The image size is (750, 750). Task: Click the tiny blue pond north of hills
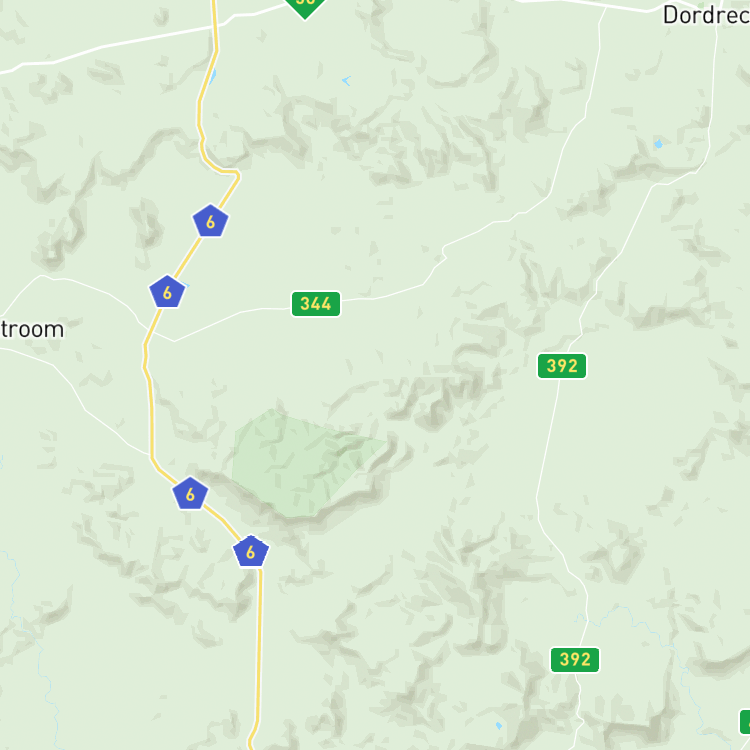click(347, 81)
